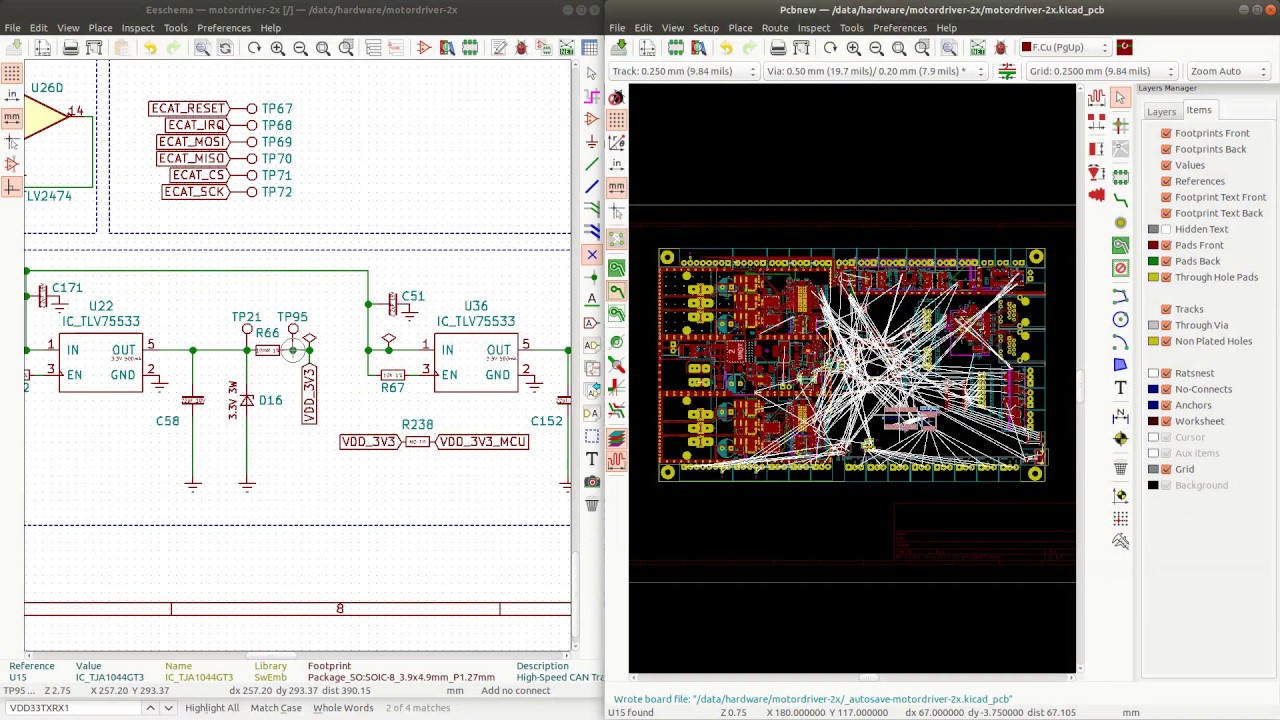This screenshot has width=1280, height=720.
Task: Select Add Filled Zone tool in Pcbnew
Action: 1120,246
